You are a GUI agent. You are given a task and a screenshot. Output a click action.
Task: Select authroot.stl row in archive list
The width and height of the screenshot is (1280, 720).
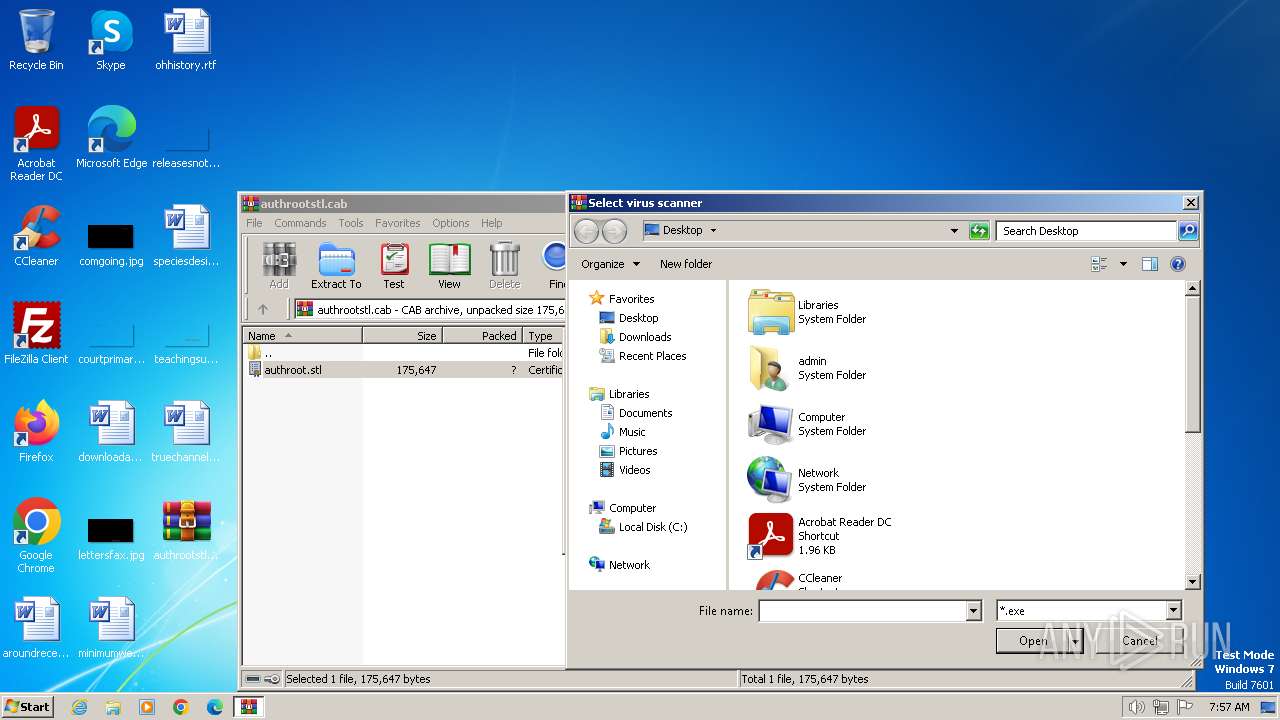point(404,370)
